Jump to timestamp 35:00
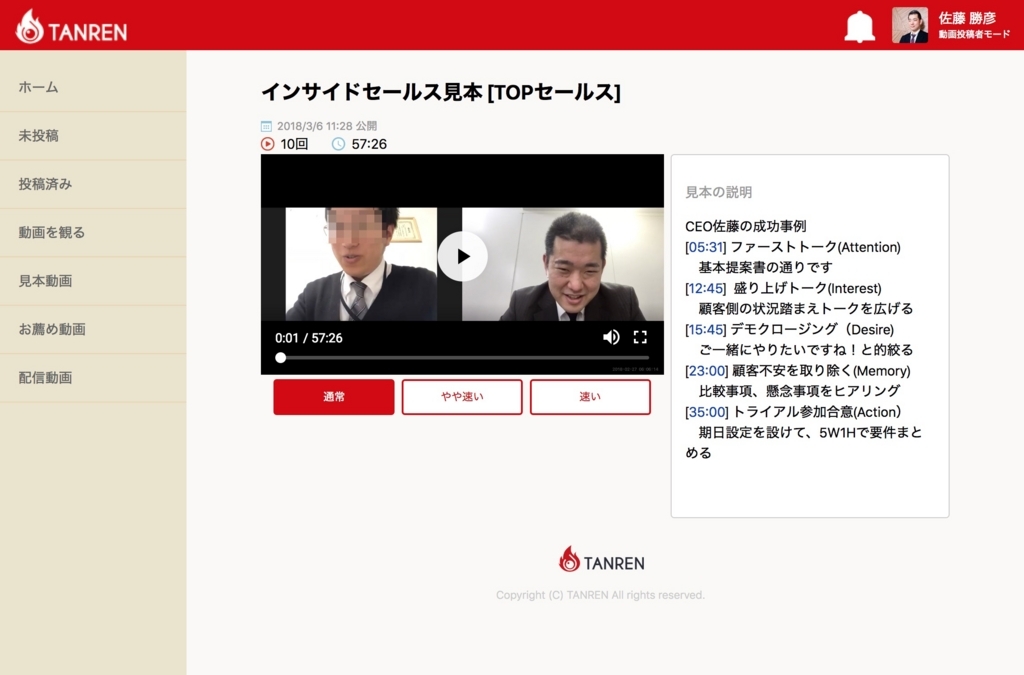Viewport: 1024px width, 675px height. coord(707,412)
